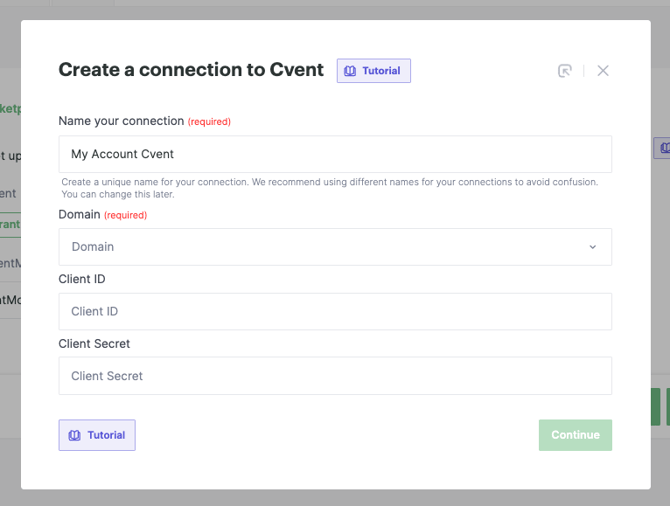670x506 pixels.
Task: Click the 'Create a connection to Cvent' heading
Action: pos(191,70)
